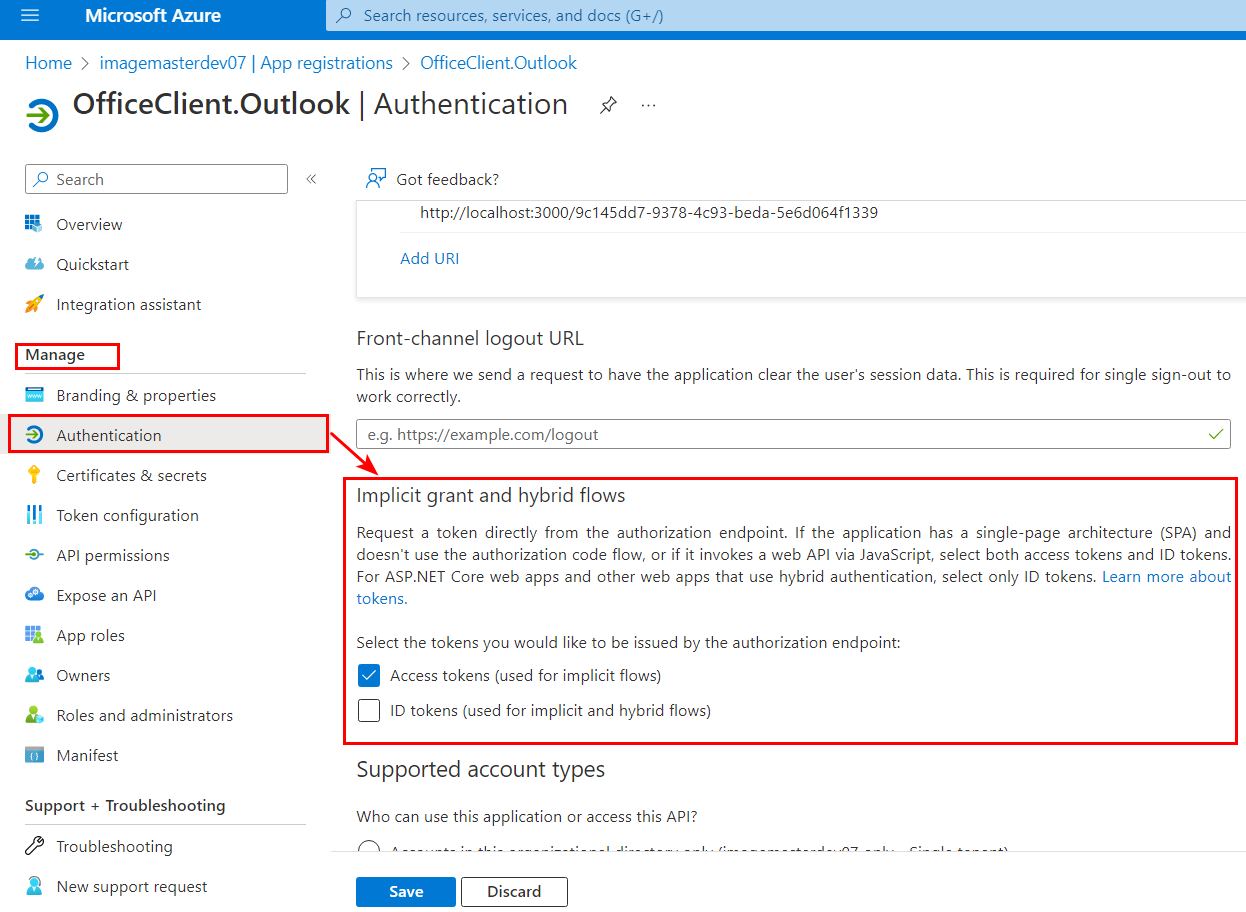Click the top Search resources, services, docs box
The height and width of the screenshot is (912, 1246).
[x=785, y=15]
